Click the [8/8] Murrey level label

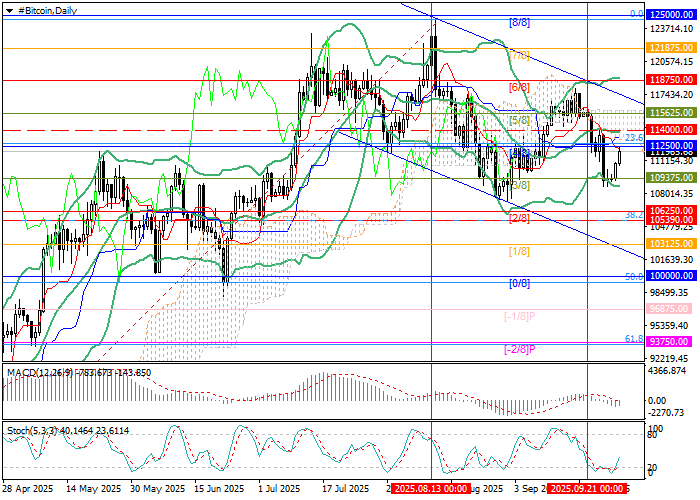click(x=519, y=21)
